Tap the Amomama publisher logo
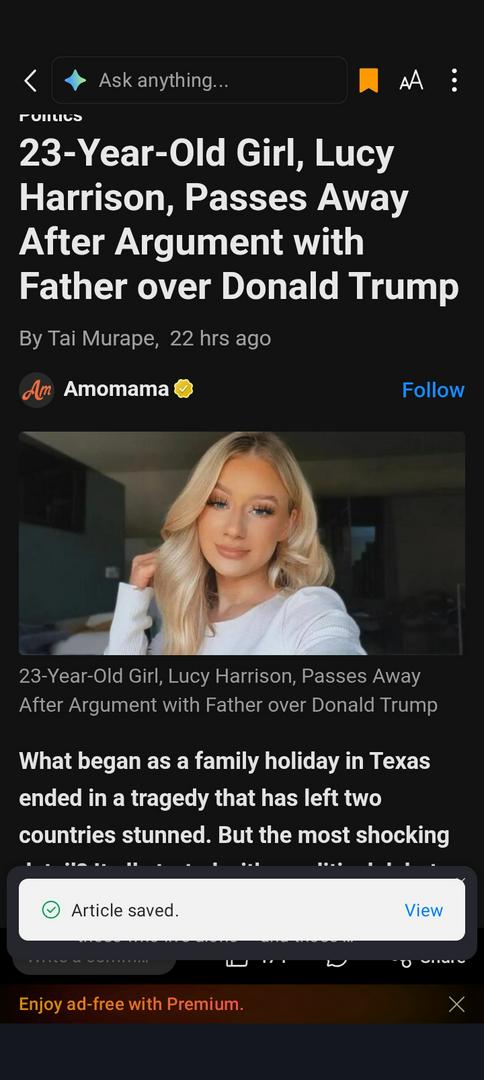The height and width of the screenshot is (1080, 484). tap(36, 390)
